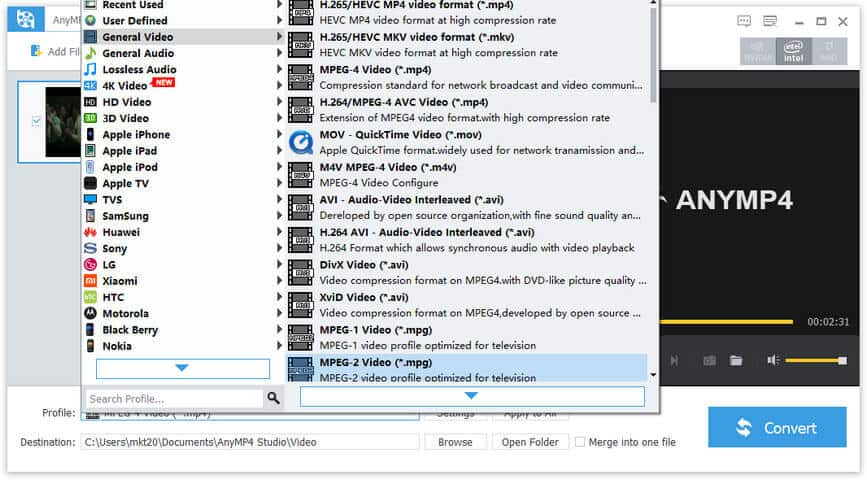Screen dimensions: 867x480
Task: Click the Apple TV category icon
Action: pos(90,183)
